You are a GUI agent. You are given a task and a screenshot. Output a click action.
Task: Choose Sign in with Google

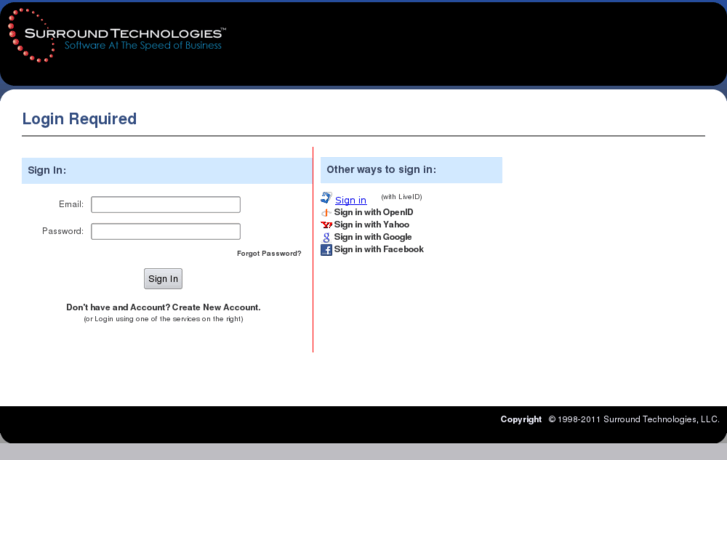pyautogui.click(x=373, y=237)
